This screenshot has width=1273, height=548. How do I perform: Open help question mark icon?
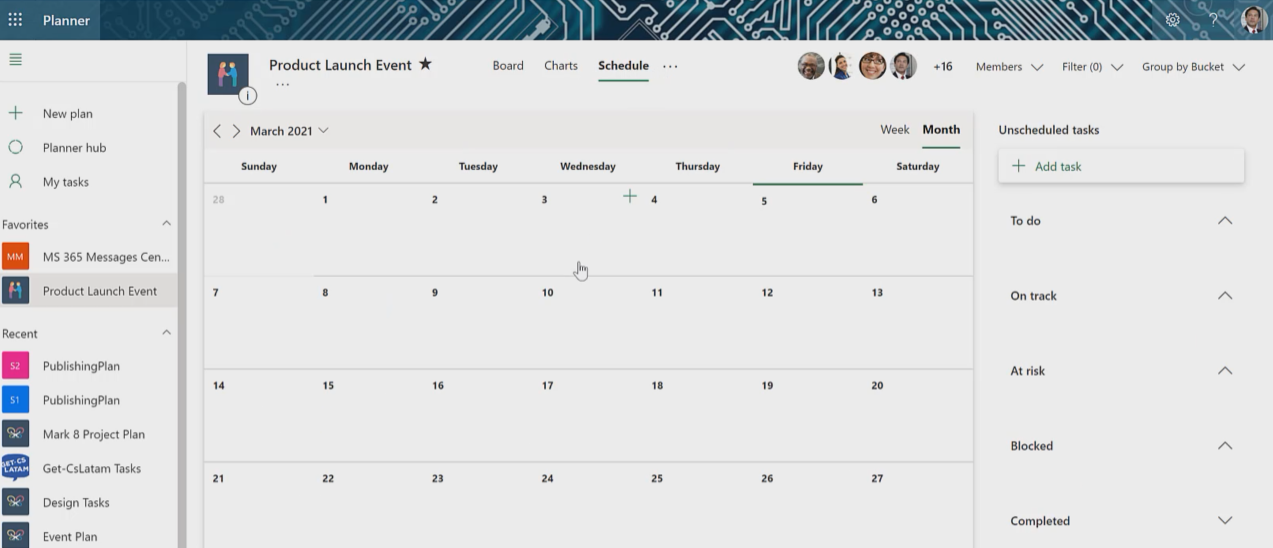click(1213, 20)
